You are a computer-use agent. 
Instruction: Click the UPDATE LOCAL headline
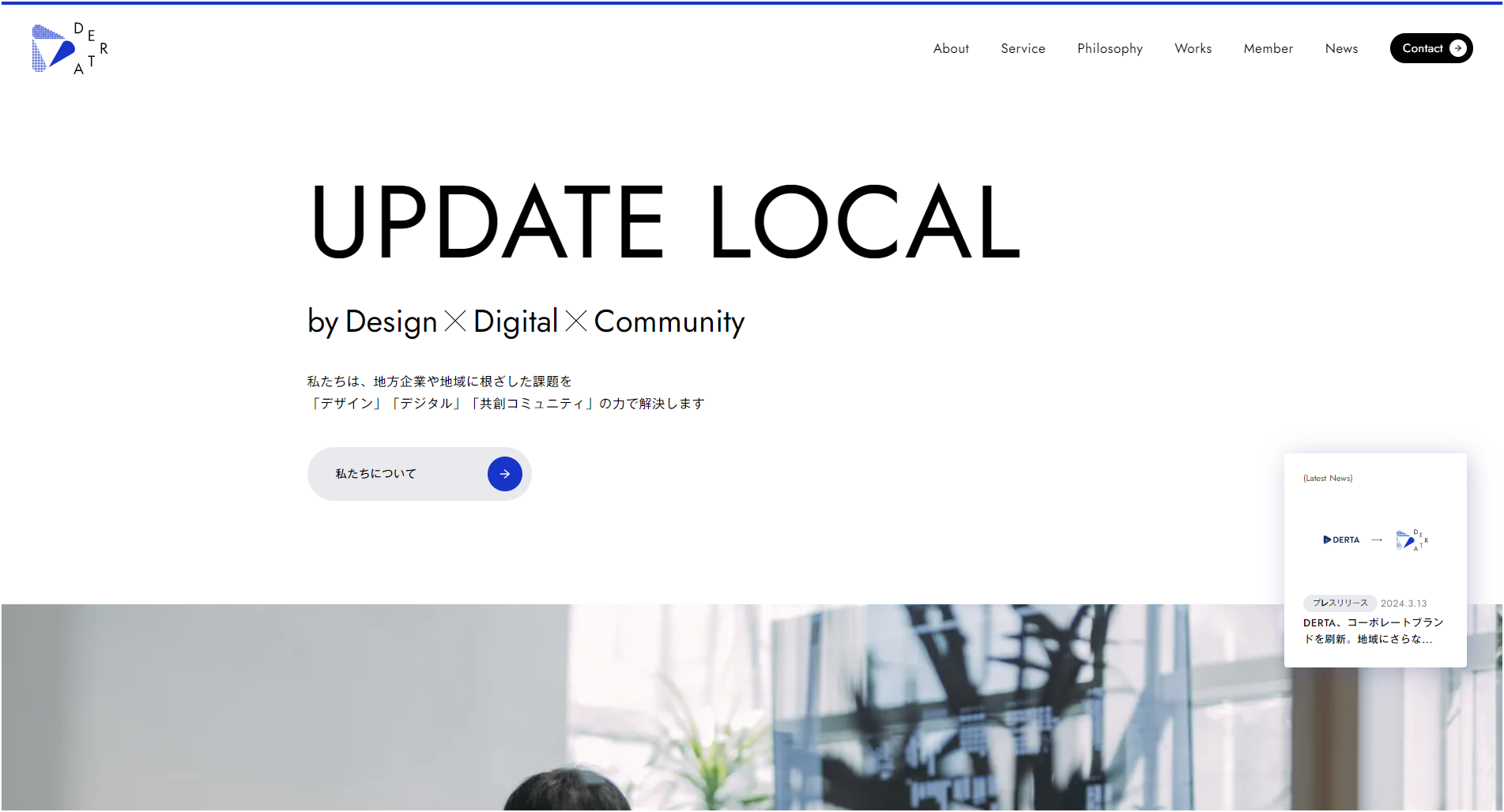coord(664,221)
